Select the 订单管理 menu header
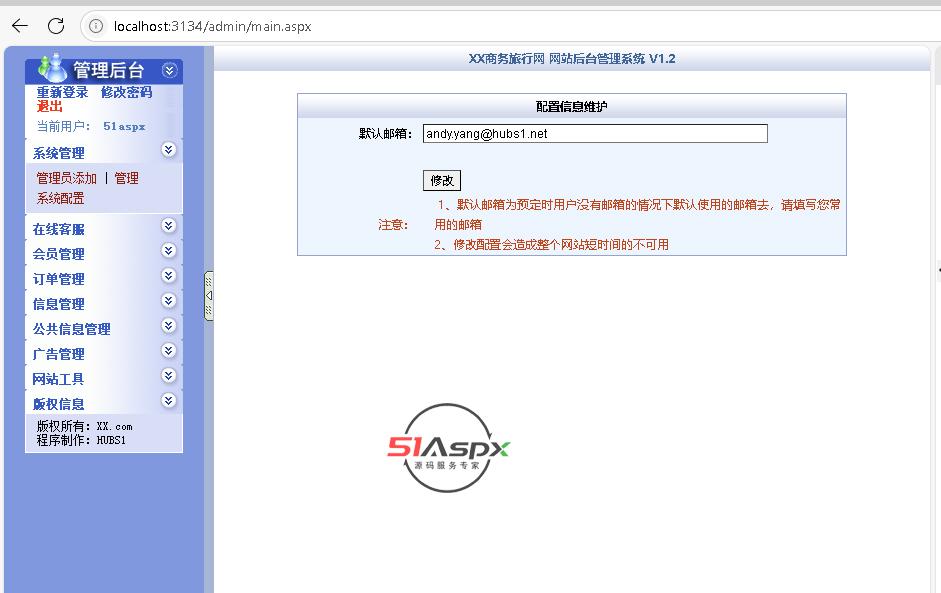941x593 pixels. click(x=59, y=279)
